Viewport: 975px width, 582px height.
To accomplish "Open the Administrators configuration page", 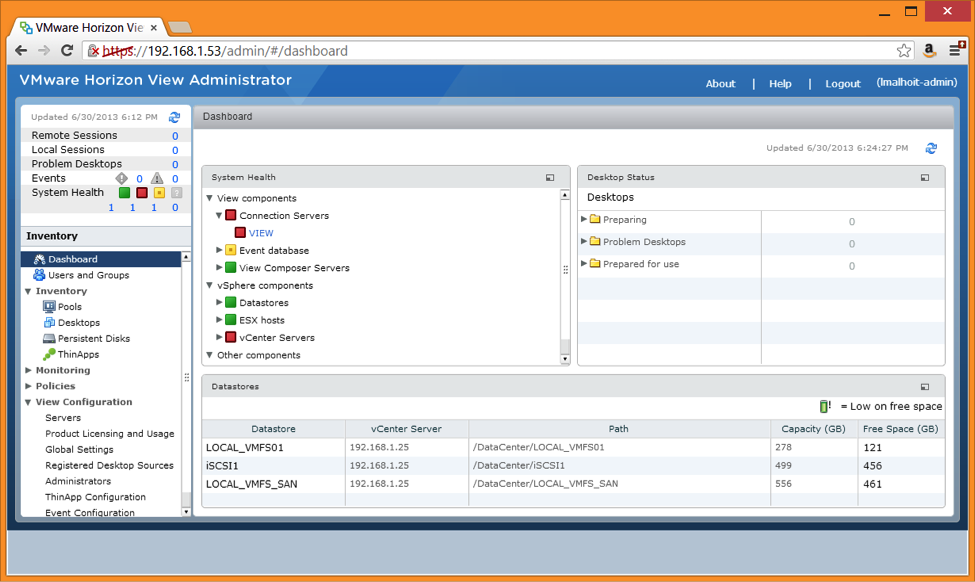I will 78,481.
